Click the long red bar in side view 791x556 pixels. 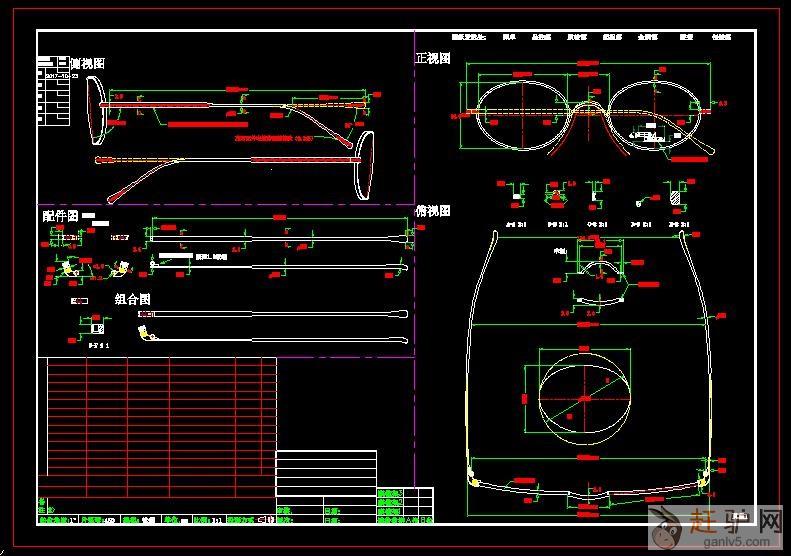(x=211, y=125)
